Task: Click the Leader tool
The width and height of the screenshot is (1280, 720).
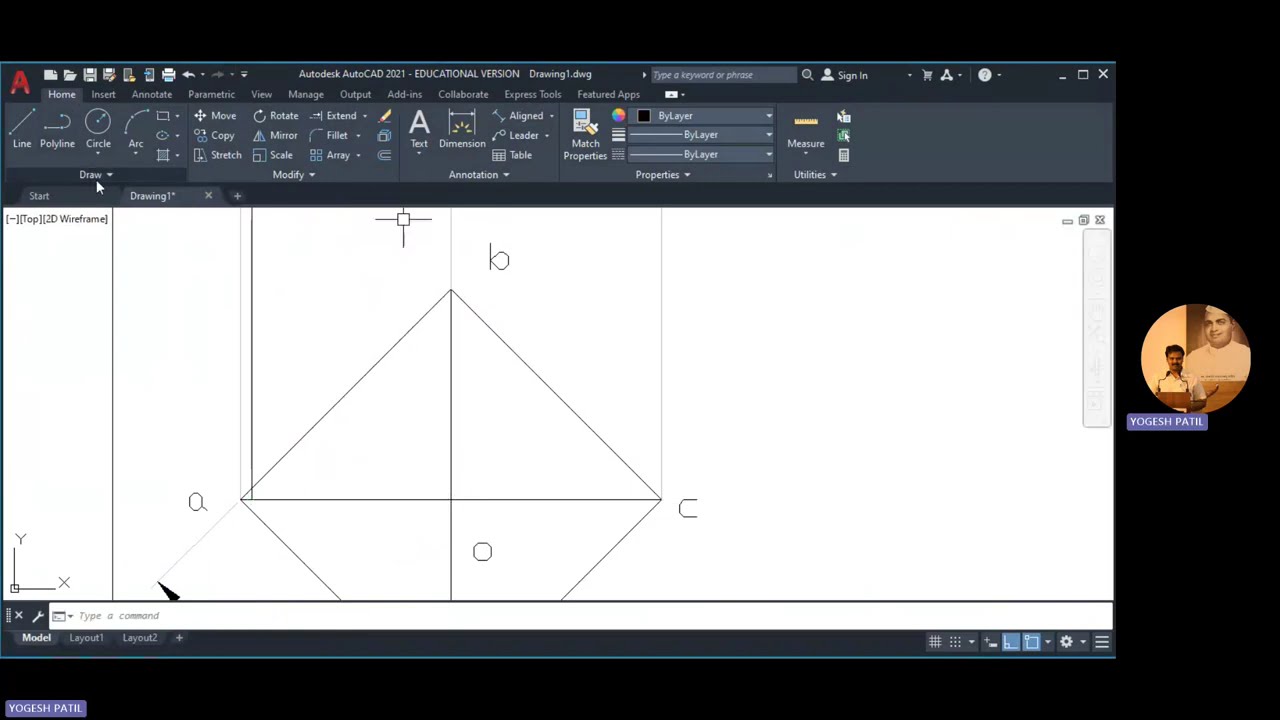Action: (x=515, y=136)
